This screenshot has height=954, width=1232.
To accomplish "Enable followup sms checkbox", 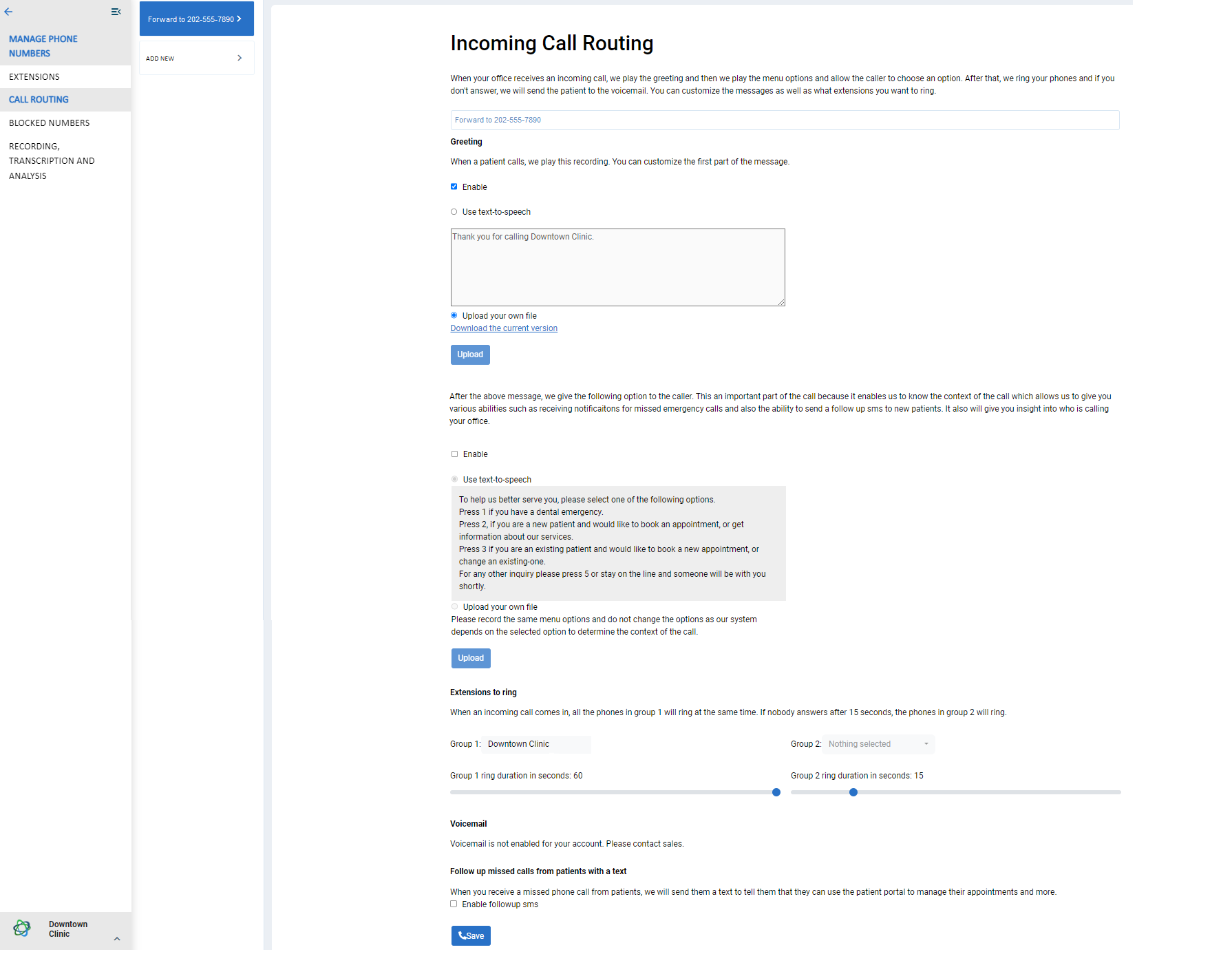I will 454,904.
